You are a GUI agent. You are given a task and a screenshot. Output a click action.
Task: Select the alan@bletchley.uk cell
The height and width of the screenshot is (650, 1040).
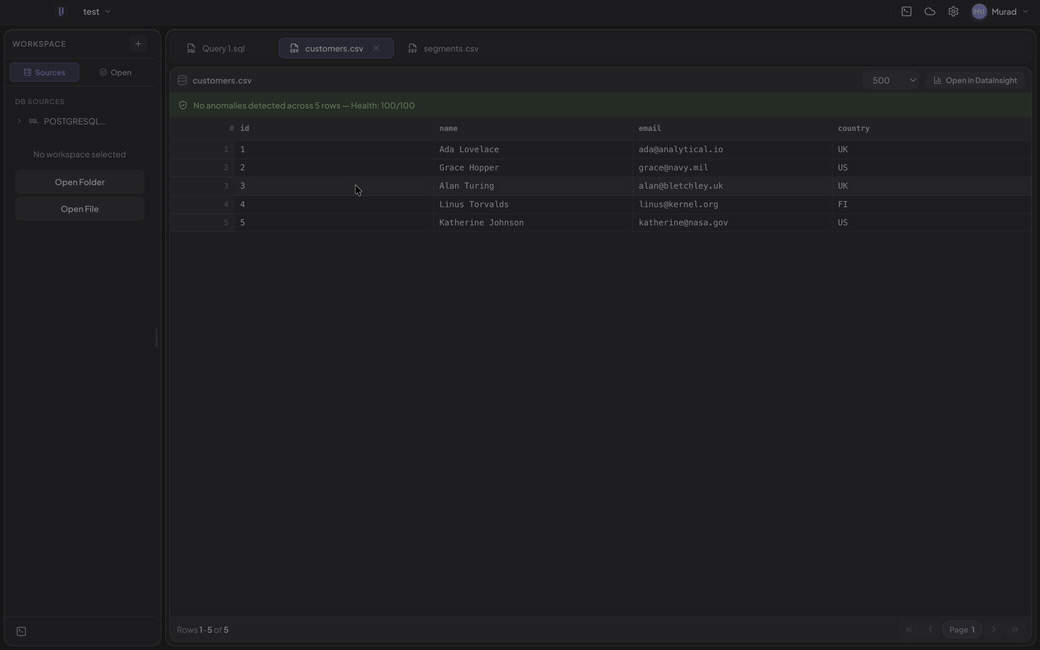[x=732, y=186]
